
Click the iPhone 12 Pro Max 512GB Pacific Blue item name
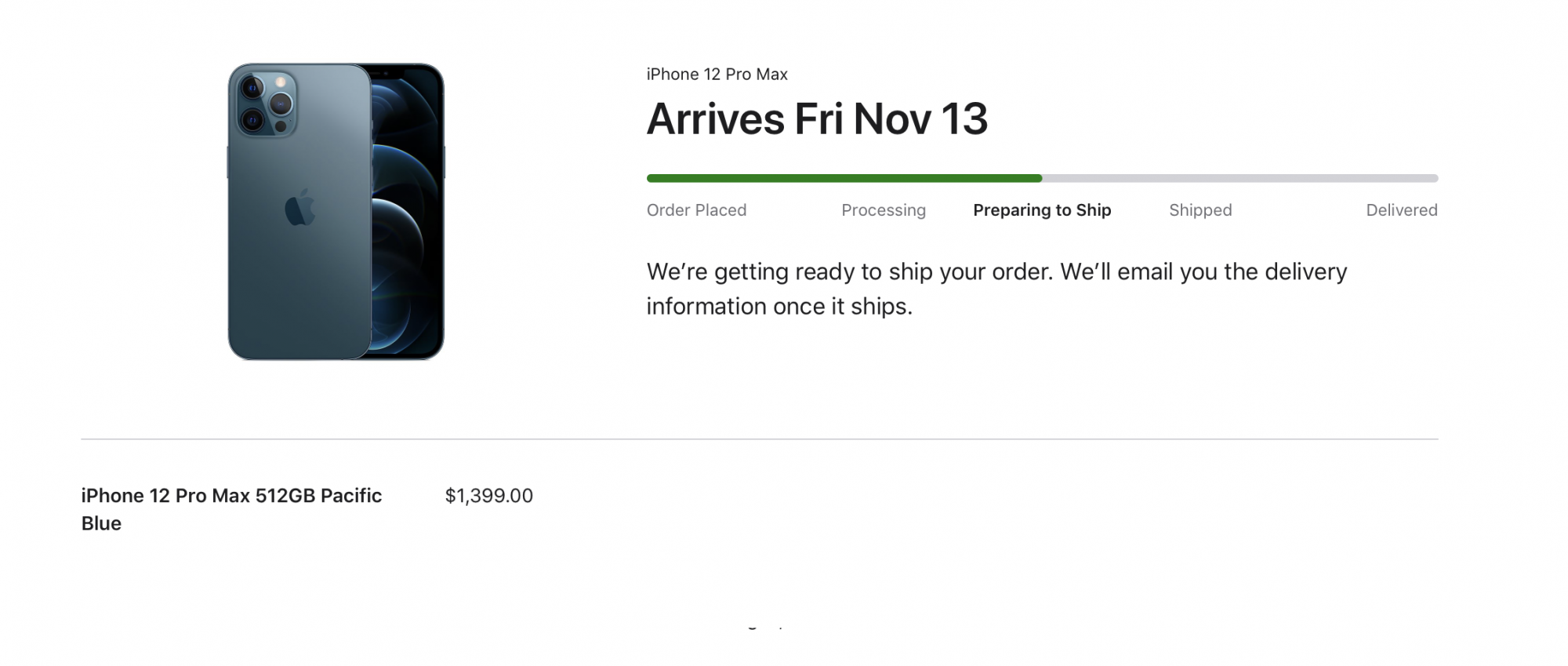coord(231,509)
